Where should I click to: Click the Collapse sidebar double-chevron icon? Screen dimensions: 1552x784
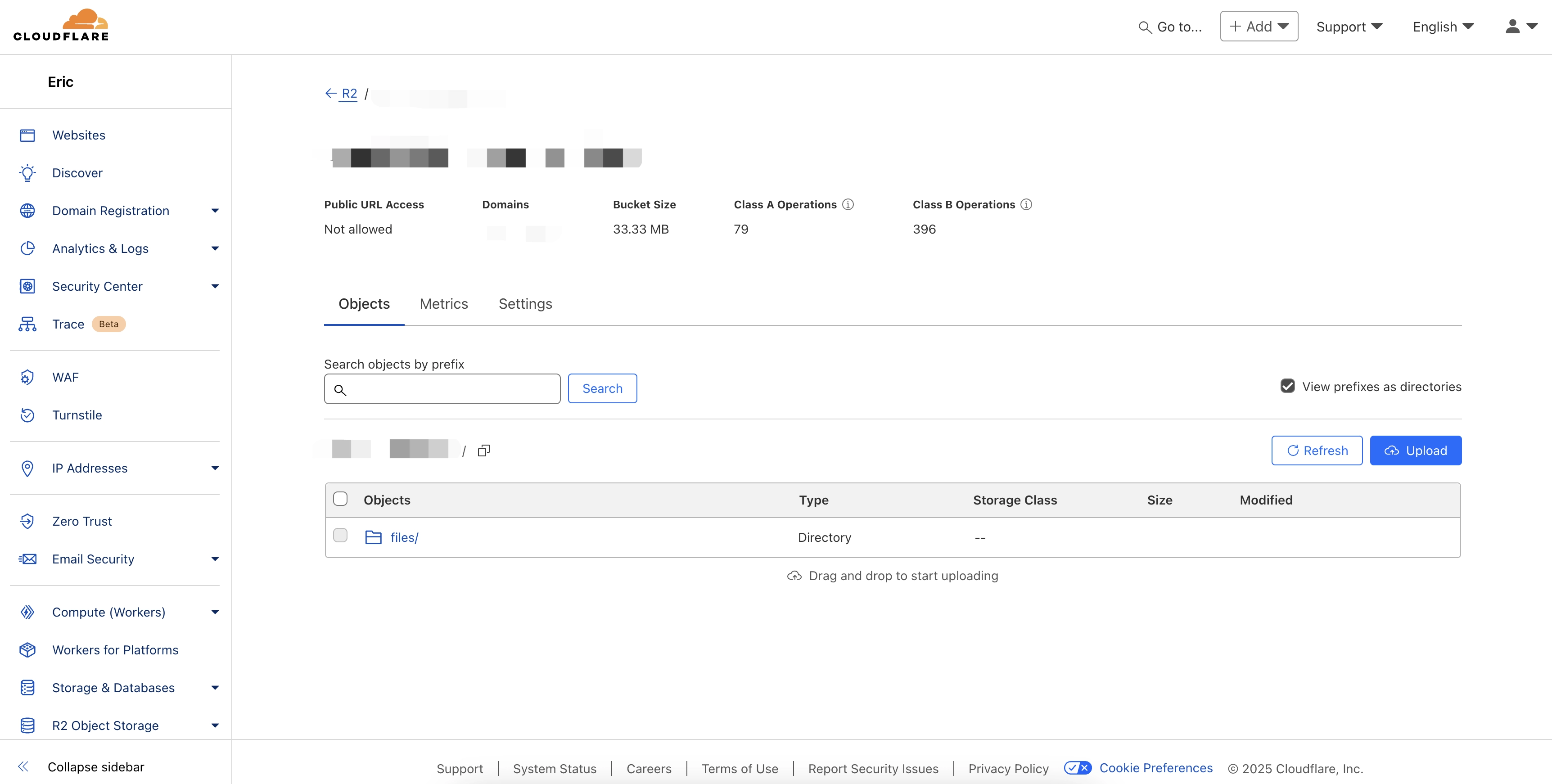(23, 766)
